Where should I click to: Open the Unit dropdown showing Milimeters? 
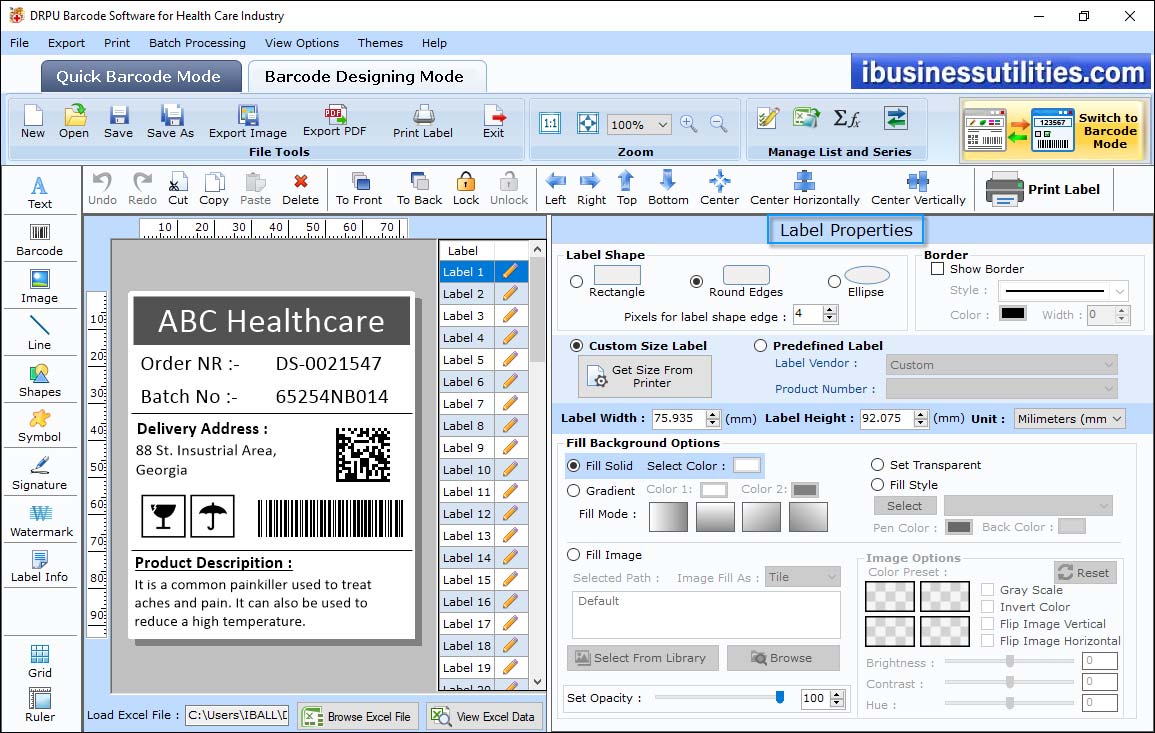click(x=1069, y=418)
